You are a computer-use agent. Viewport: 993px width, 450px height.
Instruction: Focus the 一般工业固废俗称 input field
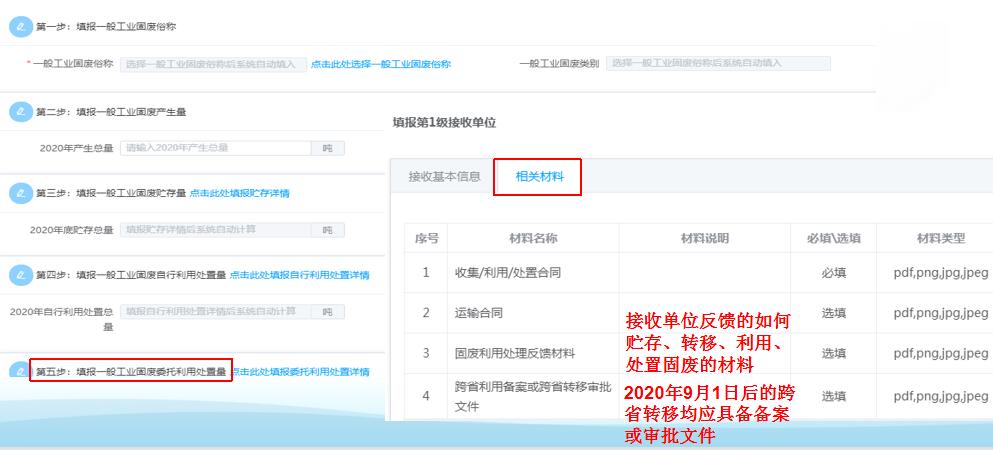pyautogui.click(x=213, y=64)
